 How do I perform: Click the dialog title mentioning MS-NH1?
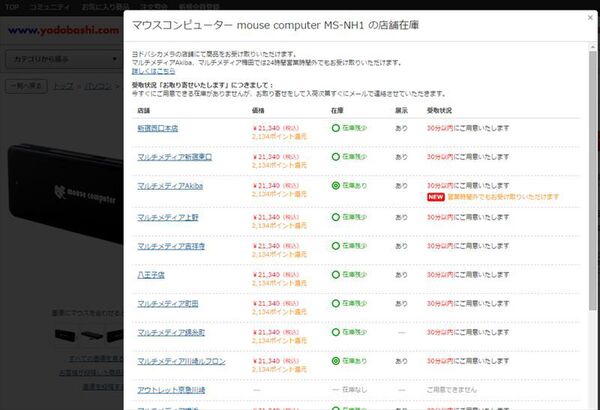275,25
